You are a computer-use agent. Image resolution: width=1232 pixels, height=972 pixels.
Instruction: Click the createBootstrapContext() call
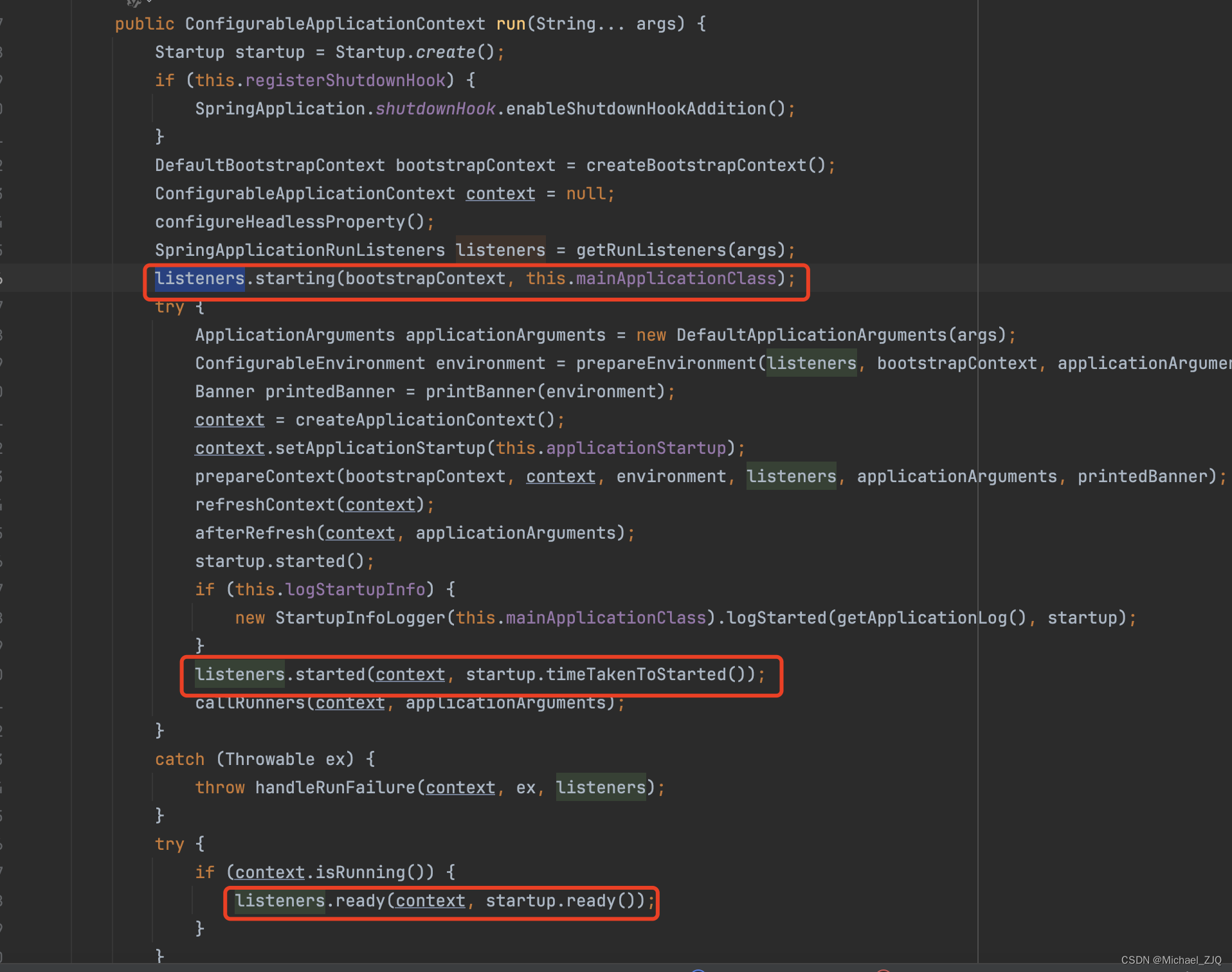coord(706,165)
